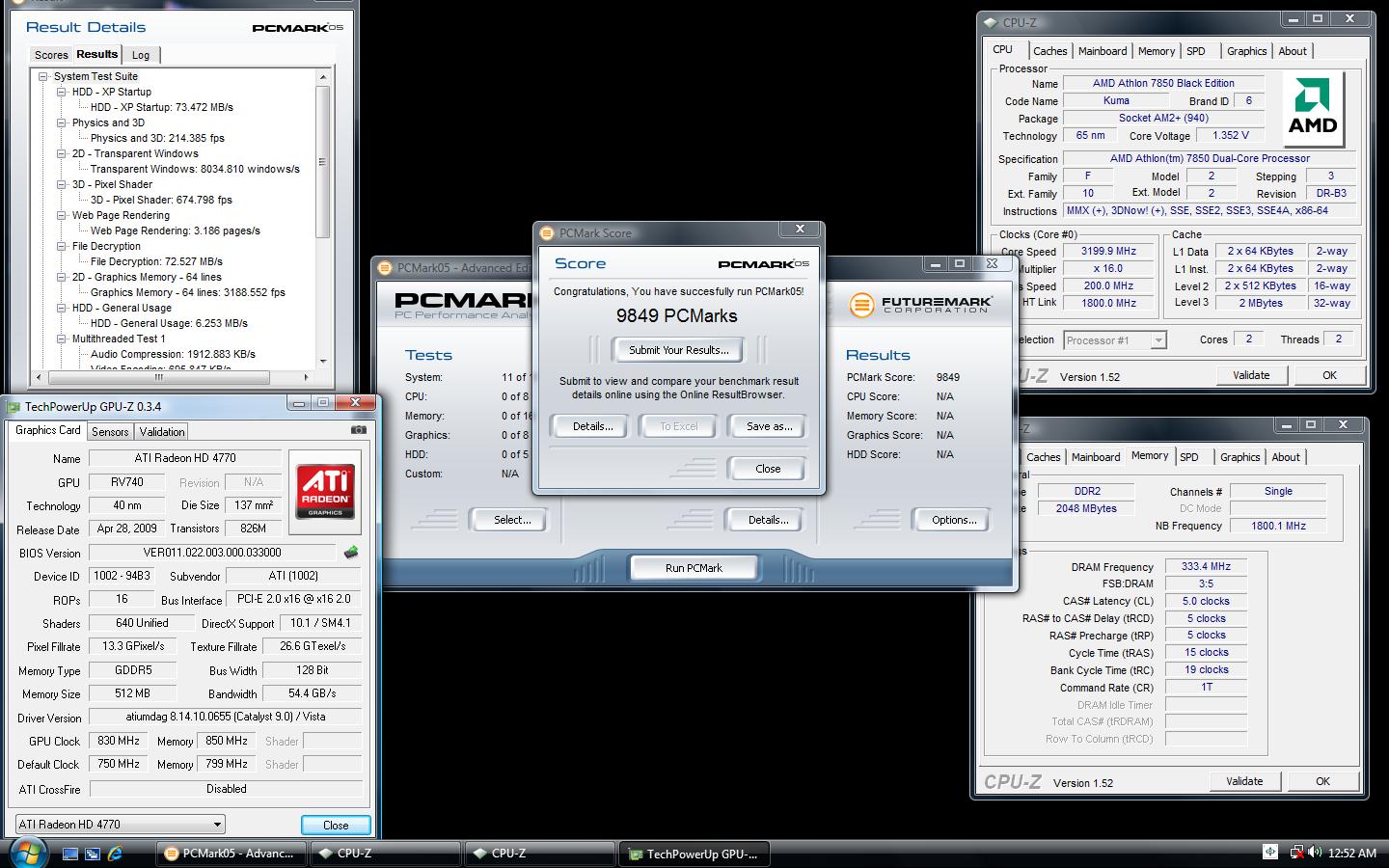Collapse the Web Page Rendering node
Screen dimensions: 1389x868
pos(62,215)
